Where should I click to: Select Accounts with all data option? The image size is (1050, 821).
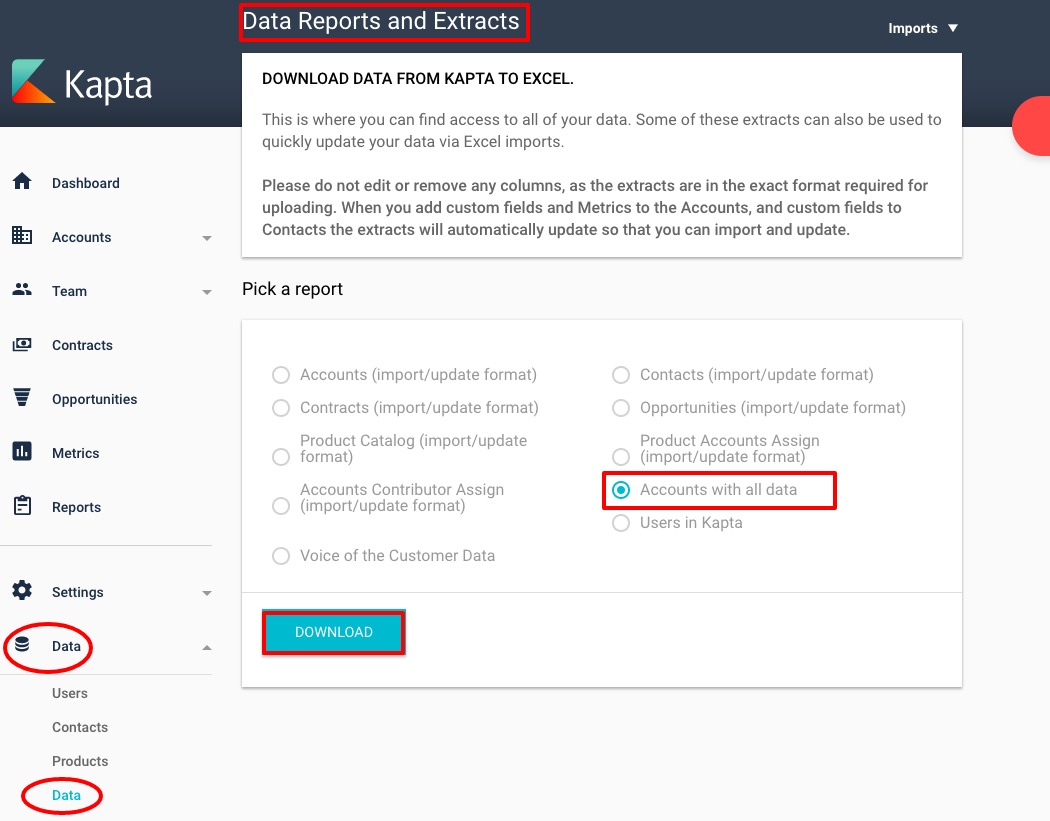click(x=621, y=490)
